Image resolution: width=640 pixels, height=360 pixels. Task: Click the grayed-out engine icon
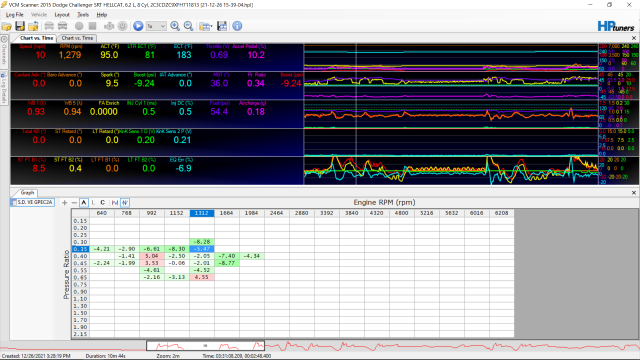point(109,26)
